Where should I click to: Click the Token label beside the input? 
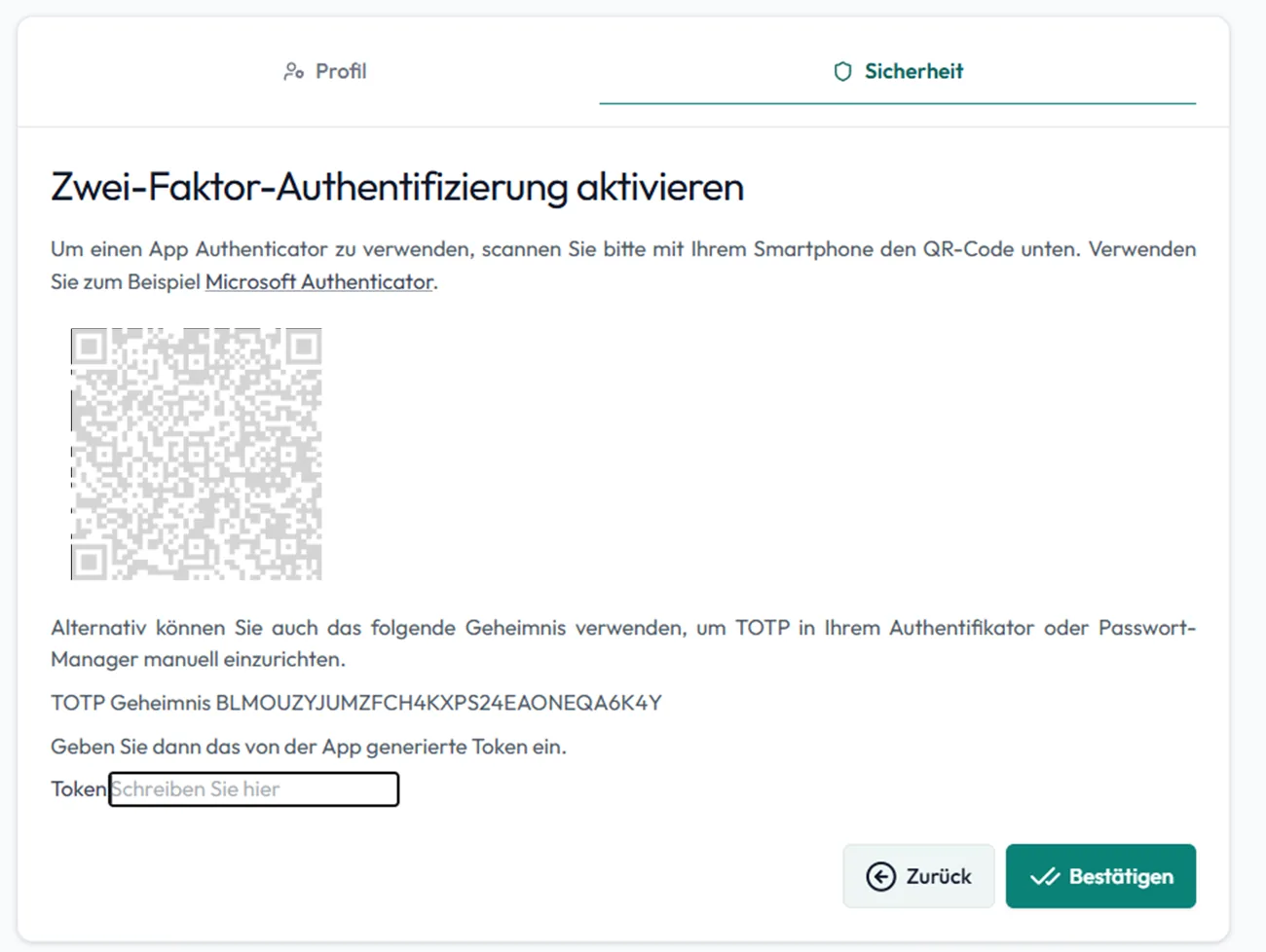77,788
